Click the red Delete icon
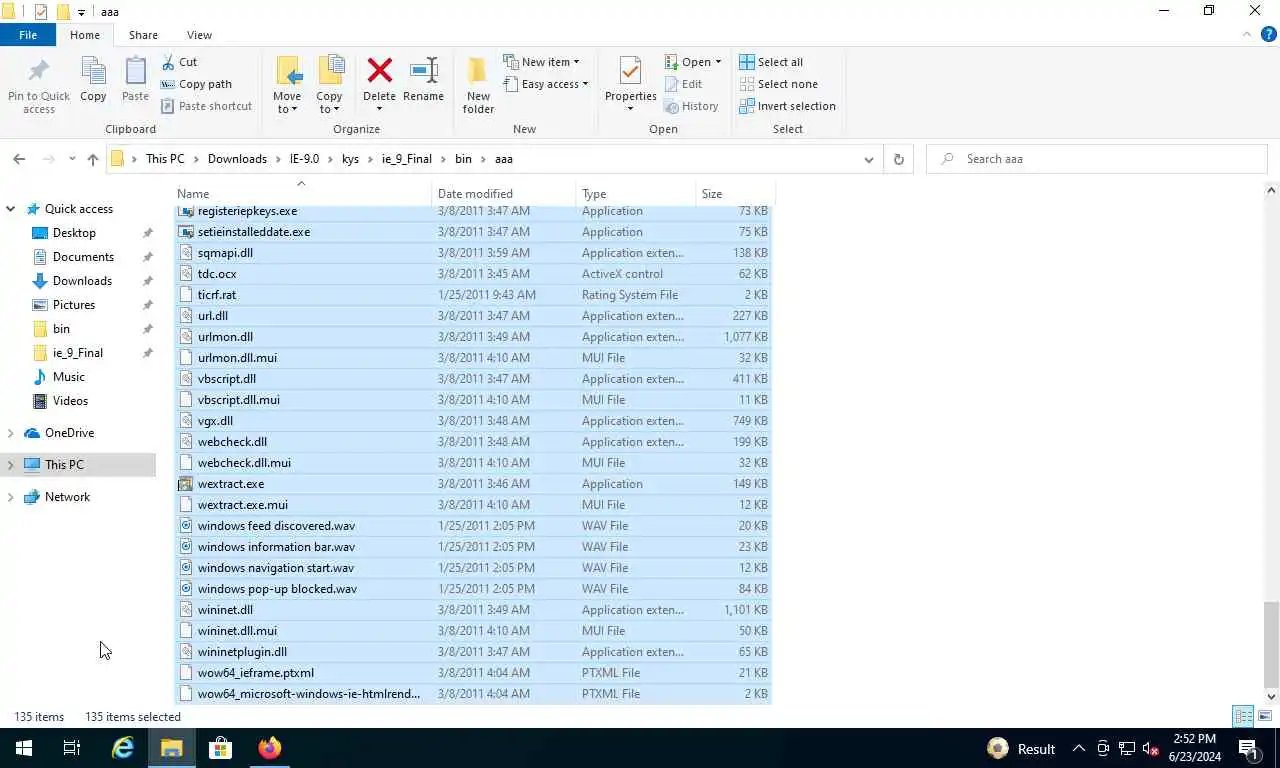 [x=379, y=71]
